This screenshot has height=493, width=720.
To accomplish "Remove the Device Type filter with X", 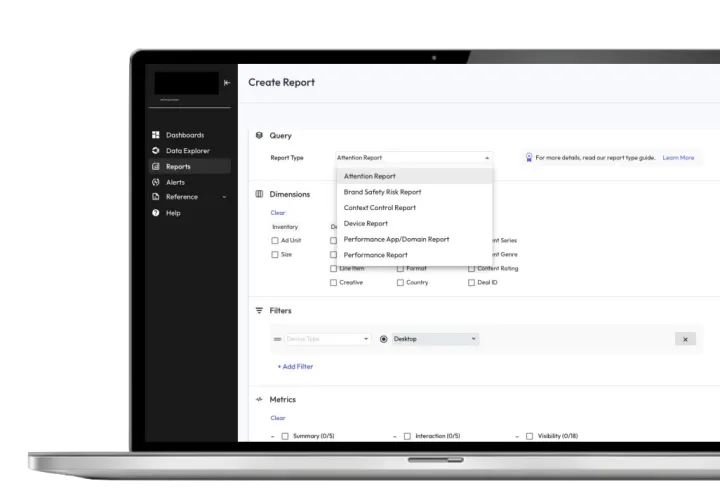I will pyautogui.click(x=685, y=339).
